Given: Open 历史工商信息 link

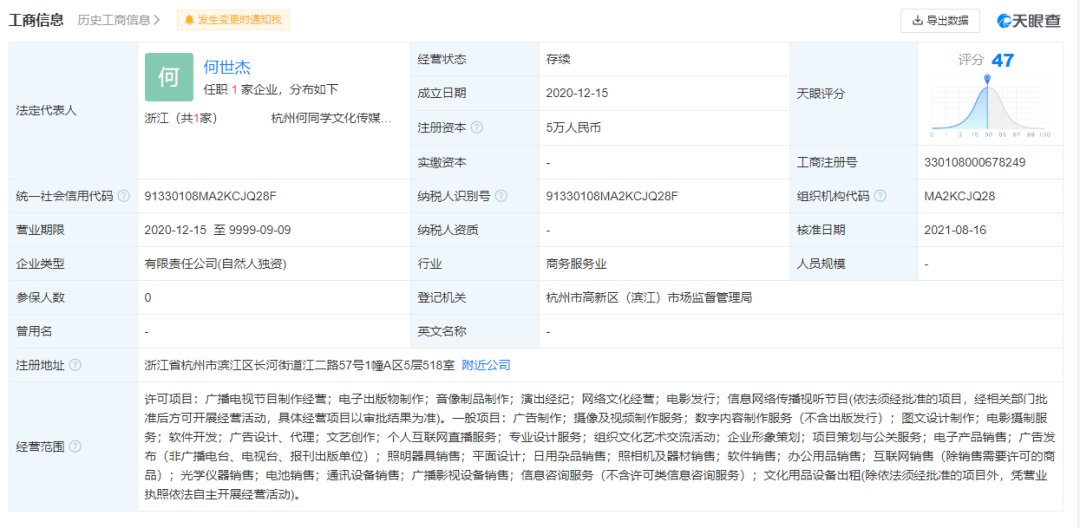Looking at the screenshot, I should click(x=118, y=20).
